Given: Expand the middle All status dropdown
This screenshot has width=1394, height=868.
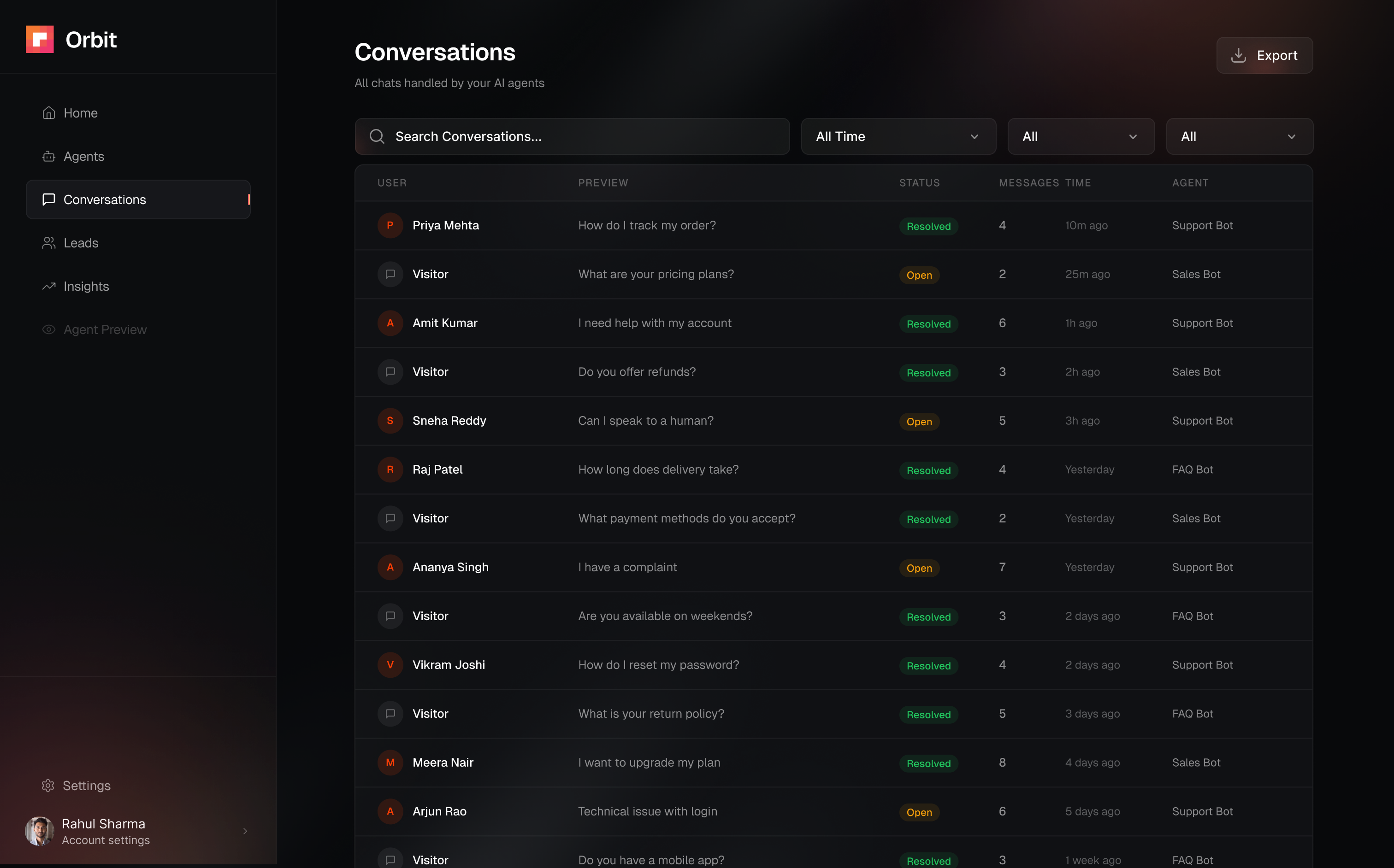Looking at the screenshot, I should click(x=1081, y=136).
